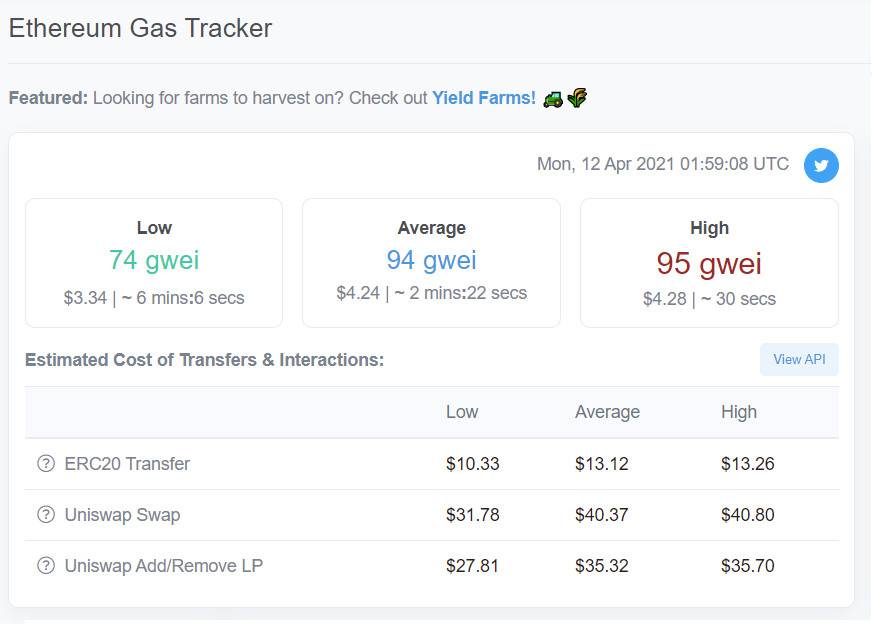Click help icon beside Uniswap Add/Remove LP
The width and height of the screenshot is (872, 624).
click(x=45, y=566)
